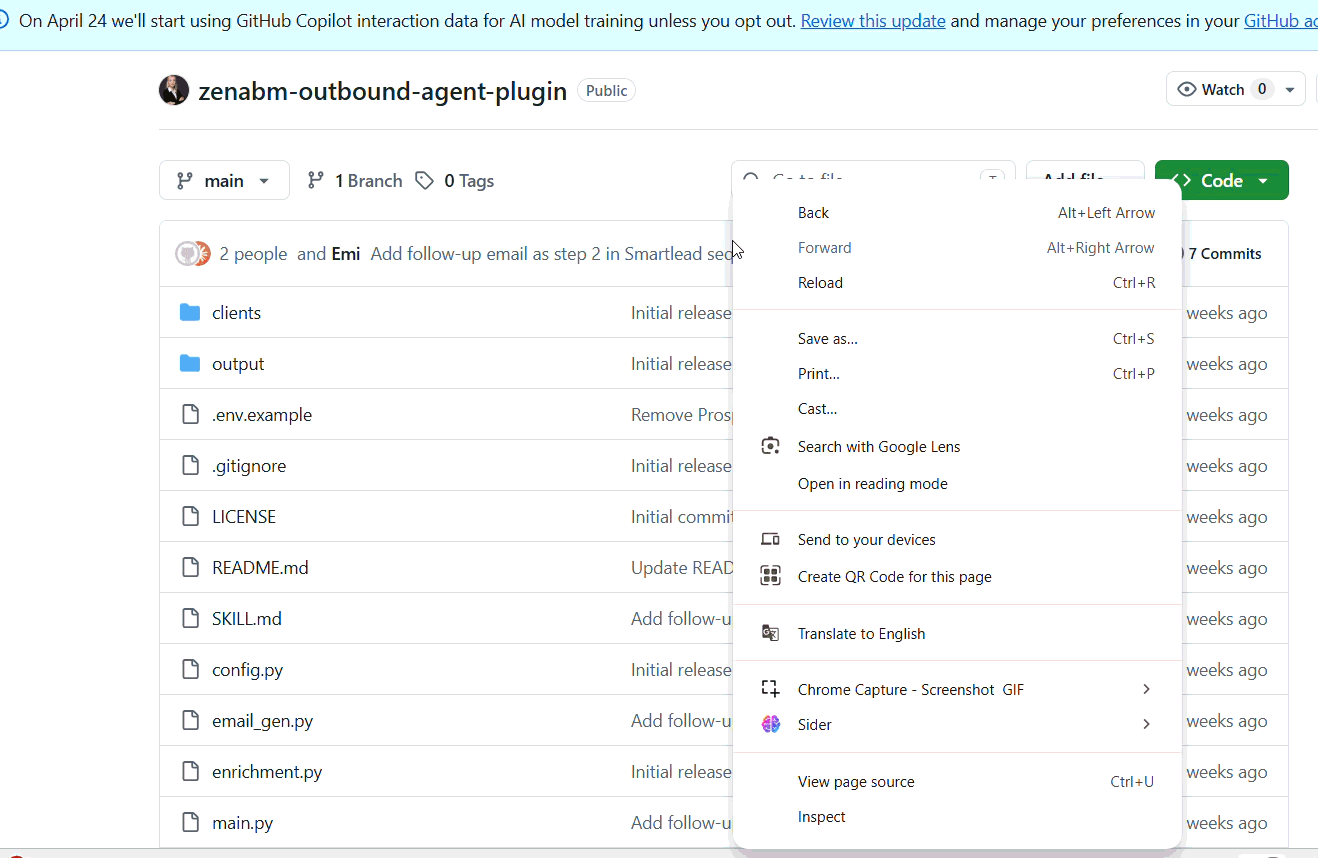The height and width of the screenshot is (858, 1318).
Task: Click the Public visibility badge
Action: click(x=606, y=91)
